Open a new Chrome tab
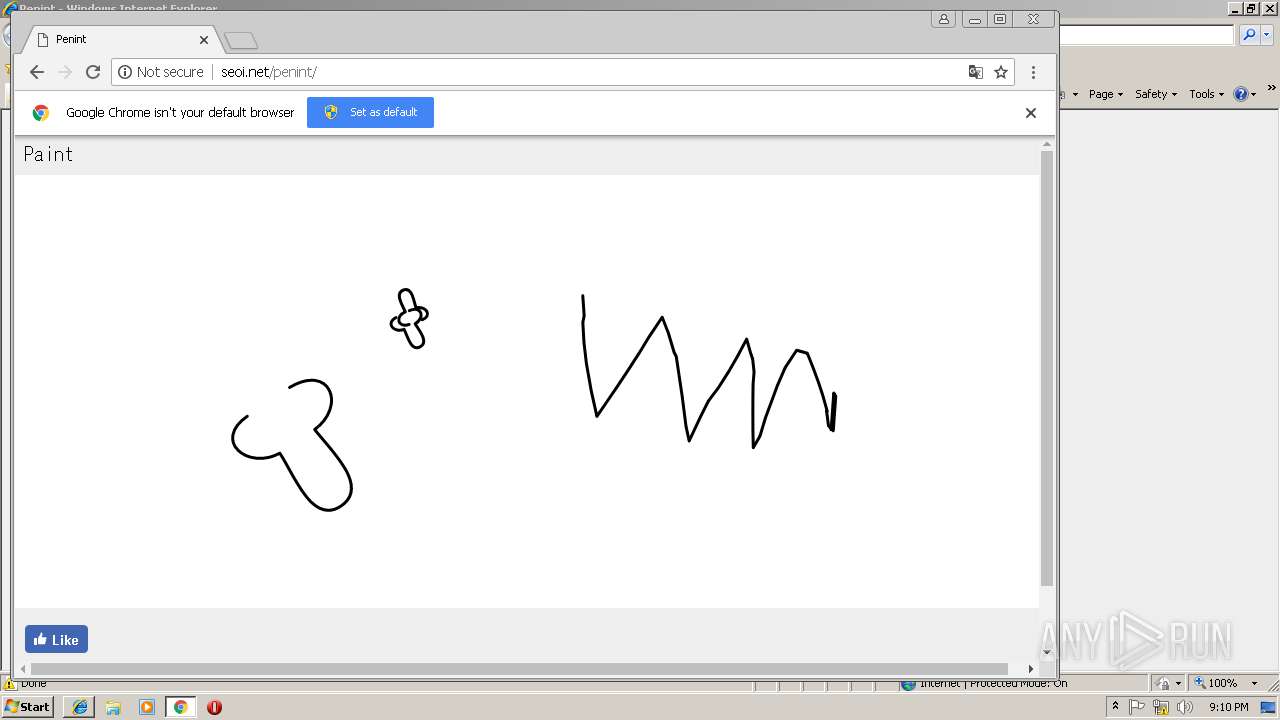Screen dimensions: 1280x720 click(x=241, y=40)
